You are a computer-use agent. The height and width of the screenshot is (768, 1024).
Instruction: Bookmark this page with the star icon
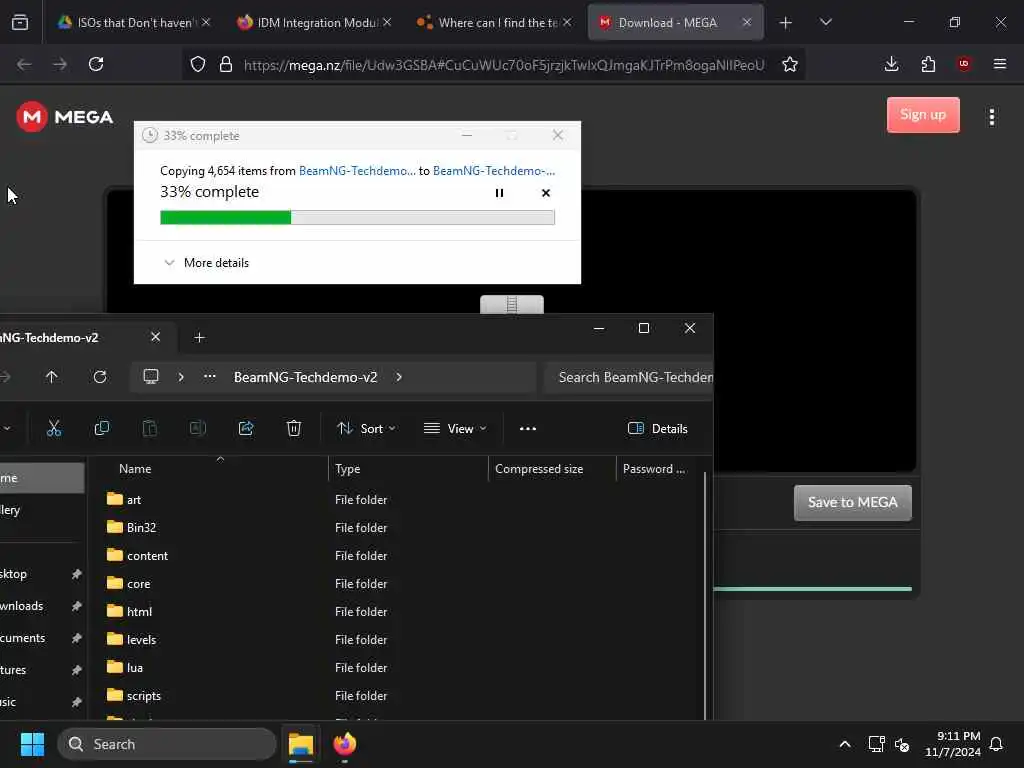pyautogui.click(x=790, y=64)
